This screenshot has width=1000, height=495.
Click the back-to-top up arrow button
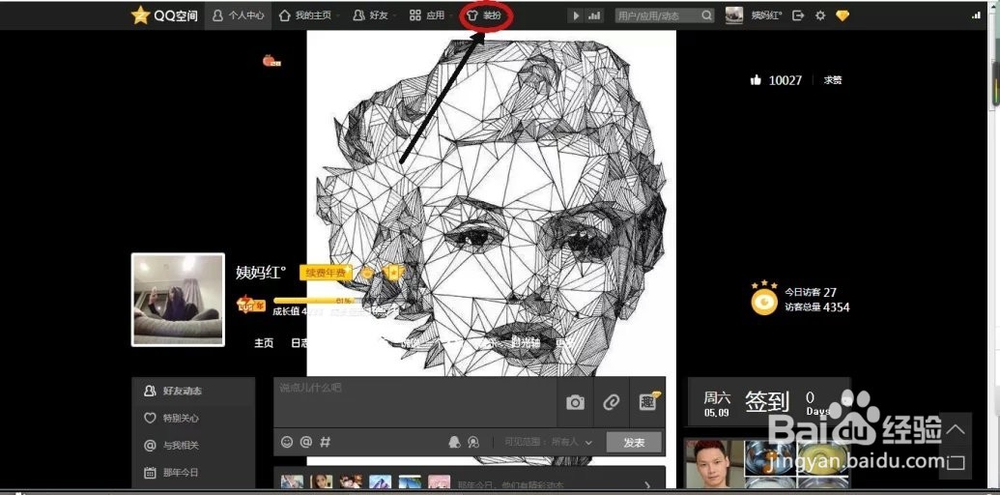pyautogui.click(x=955, y=429)
